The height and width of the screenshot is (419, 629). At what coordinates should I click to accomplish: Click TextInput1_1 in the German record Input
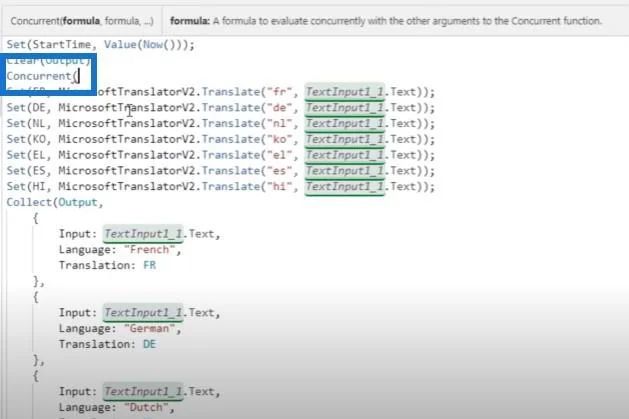coord(143,313)
